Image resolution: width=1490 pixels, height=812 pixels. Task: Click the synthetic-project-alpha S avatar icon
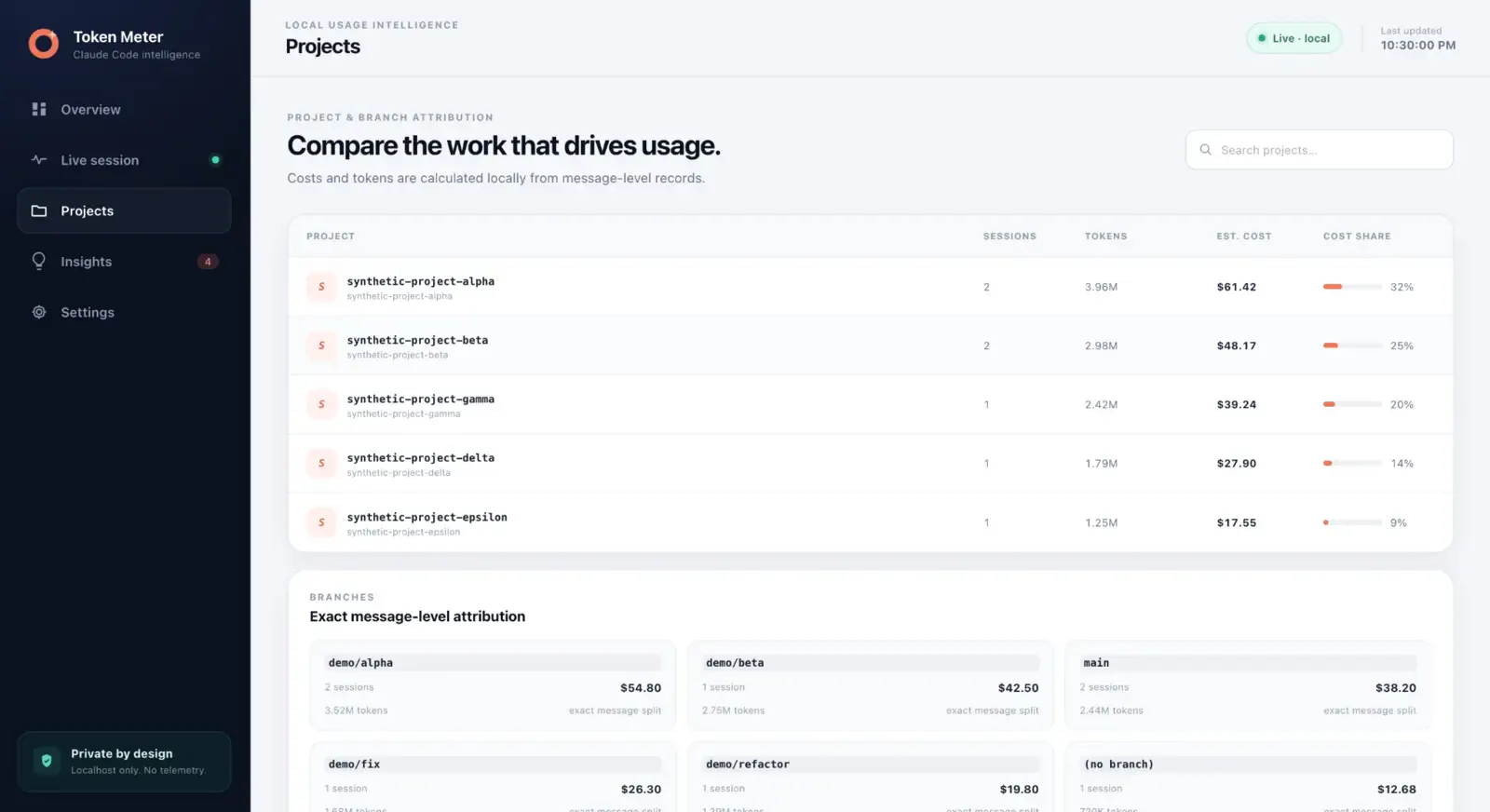click(x=321, y=287)
